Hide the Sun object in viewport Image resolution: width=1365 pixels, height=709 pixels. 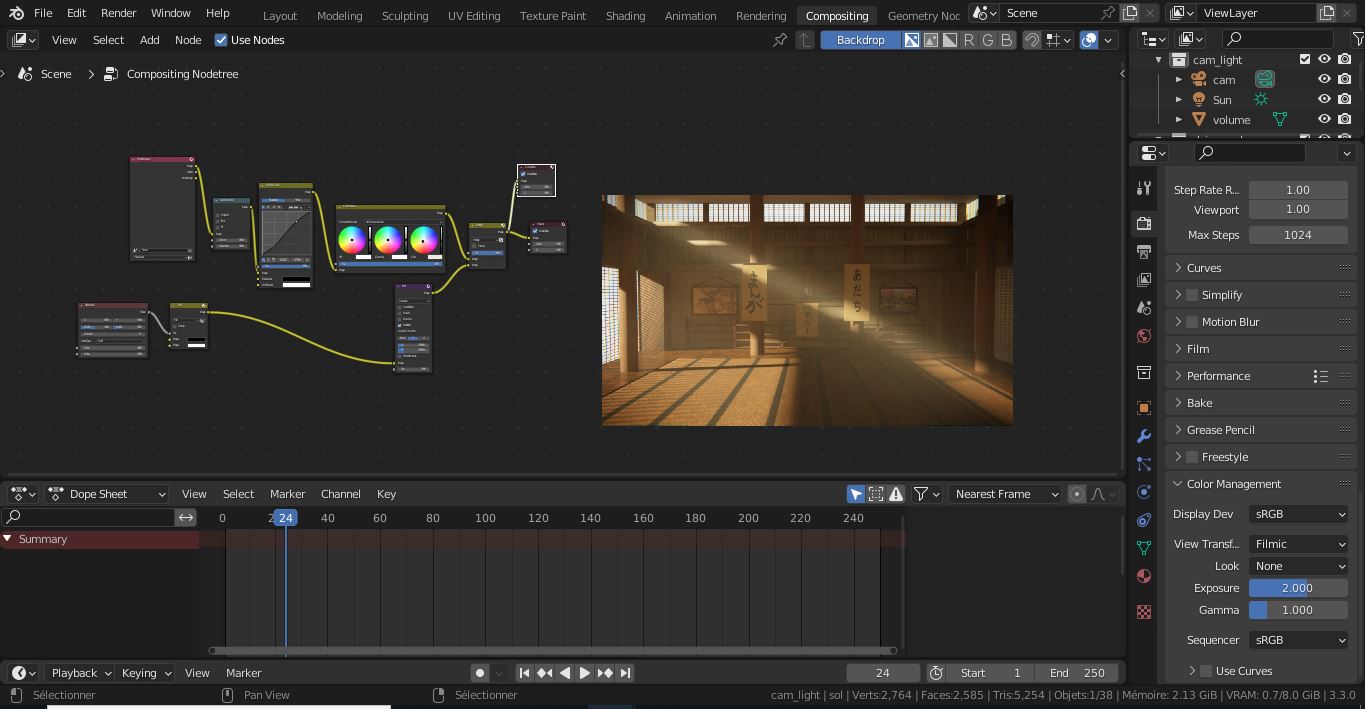1324,100
